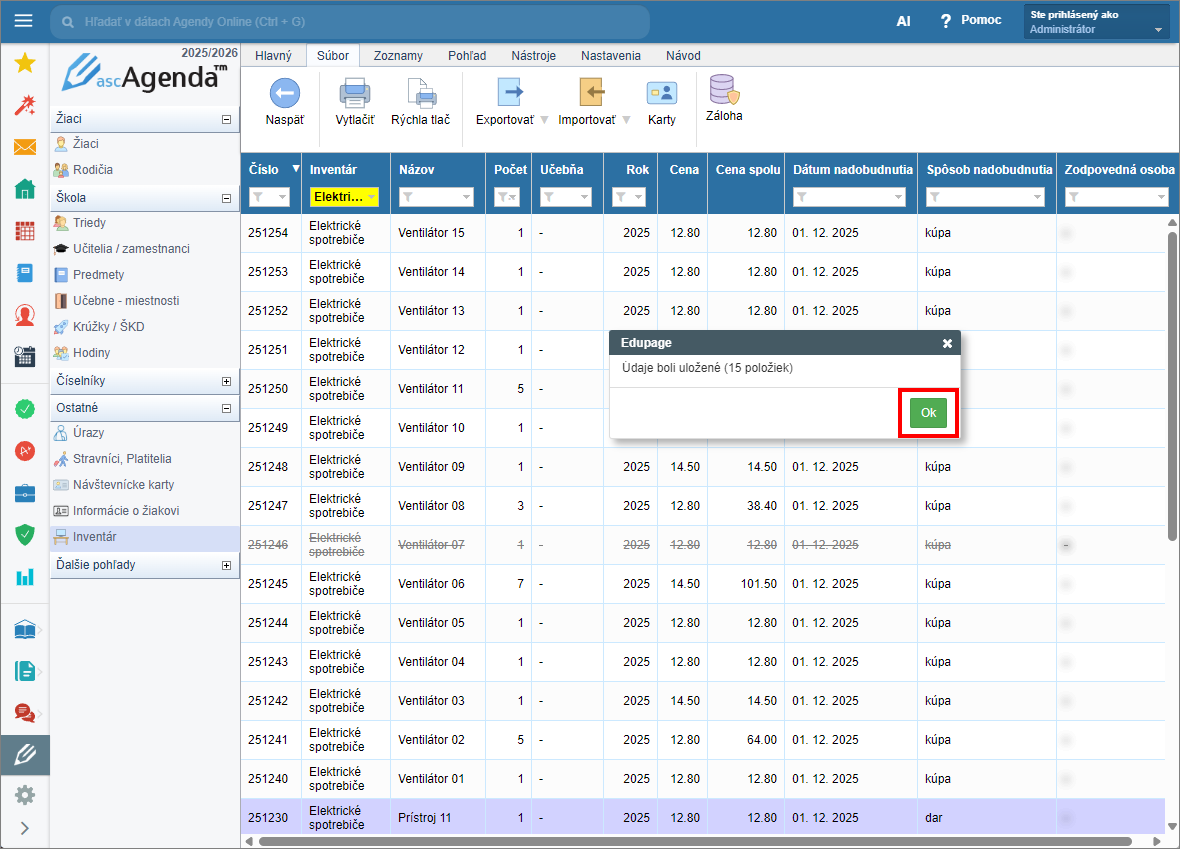
Task: Open the Administrátor user dropdown
Action: (1158, 30)
